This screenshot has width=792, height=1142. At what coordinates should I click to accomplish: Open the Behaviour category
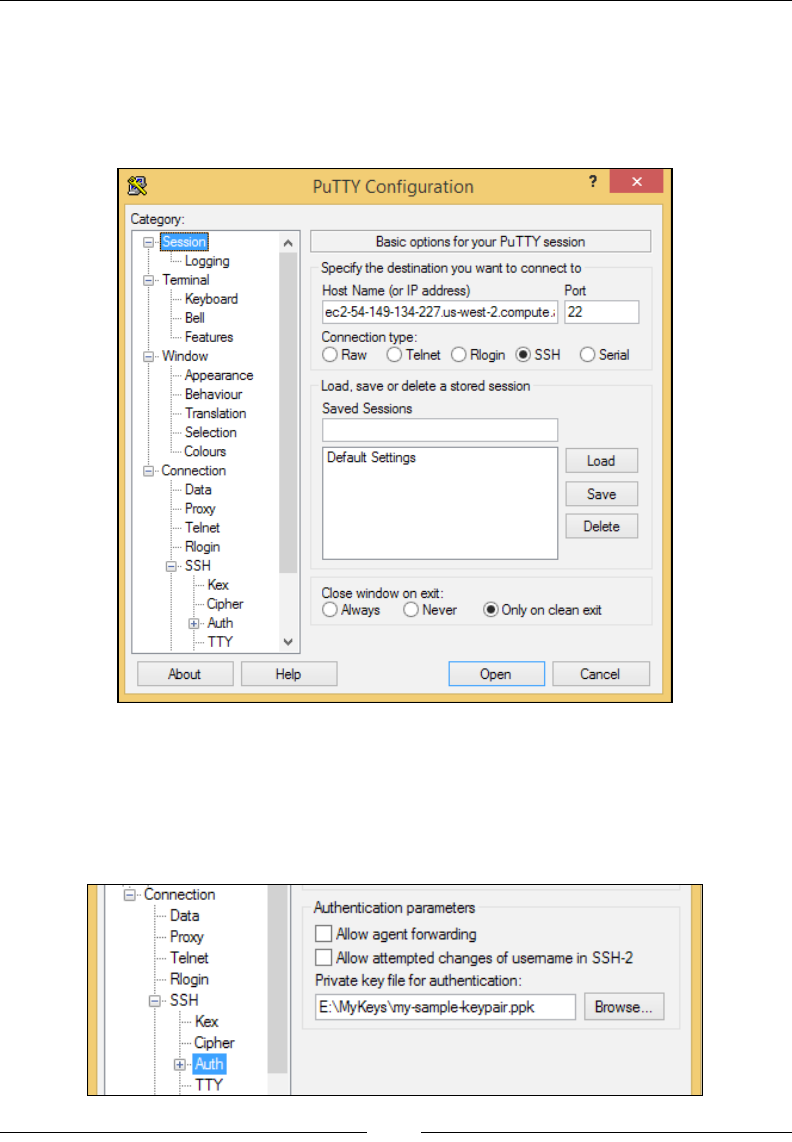(213, 394)
